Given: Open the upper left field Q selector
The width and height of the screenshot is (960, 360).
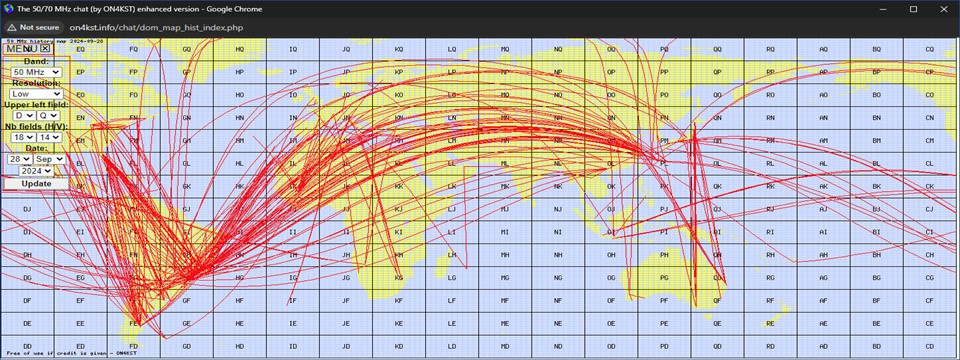Looking at the screenshot, I should point(48,115).
